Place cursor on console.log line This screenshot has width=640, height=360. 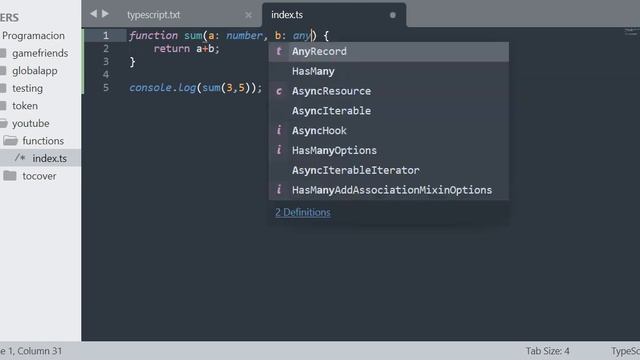pyautogui.click(x=196, y=88)
